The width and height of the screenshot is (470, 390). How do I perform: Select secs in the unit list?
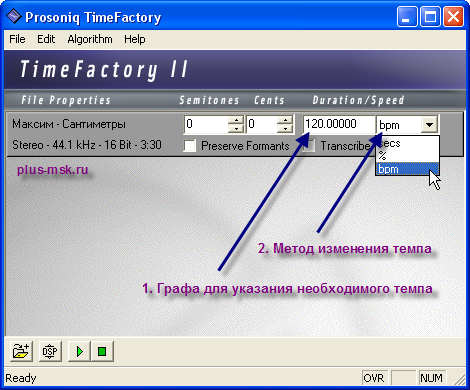coord(407,143)
